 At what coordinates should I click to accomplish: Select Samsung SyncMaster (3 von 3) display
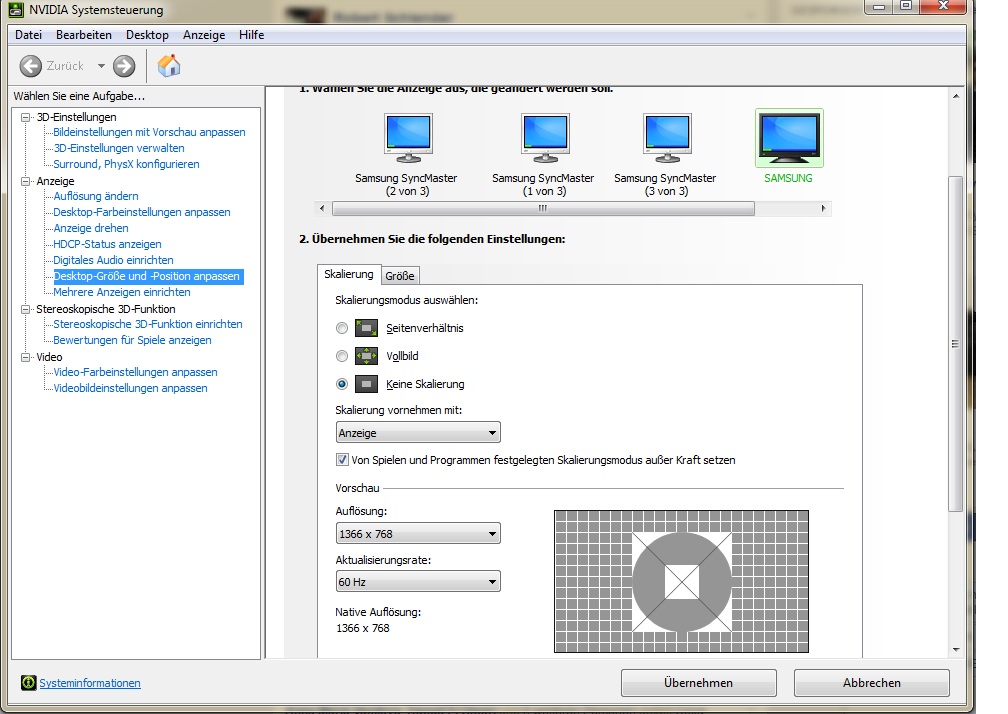coord(665,155)
